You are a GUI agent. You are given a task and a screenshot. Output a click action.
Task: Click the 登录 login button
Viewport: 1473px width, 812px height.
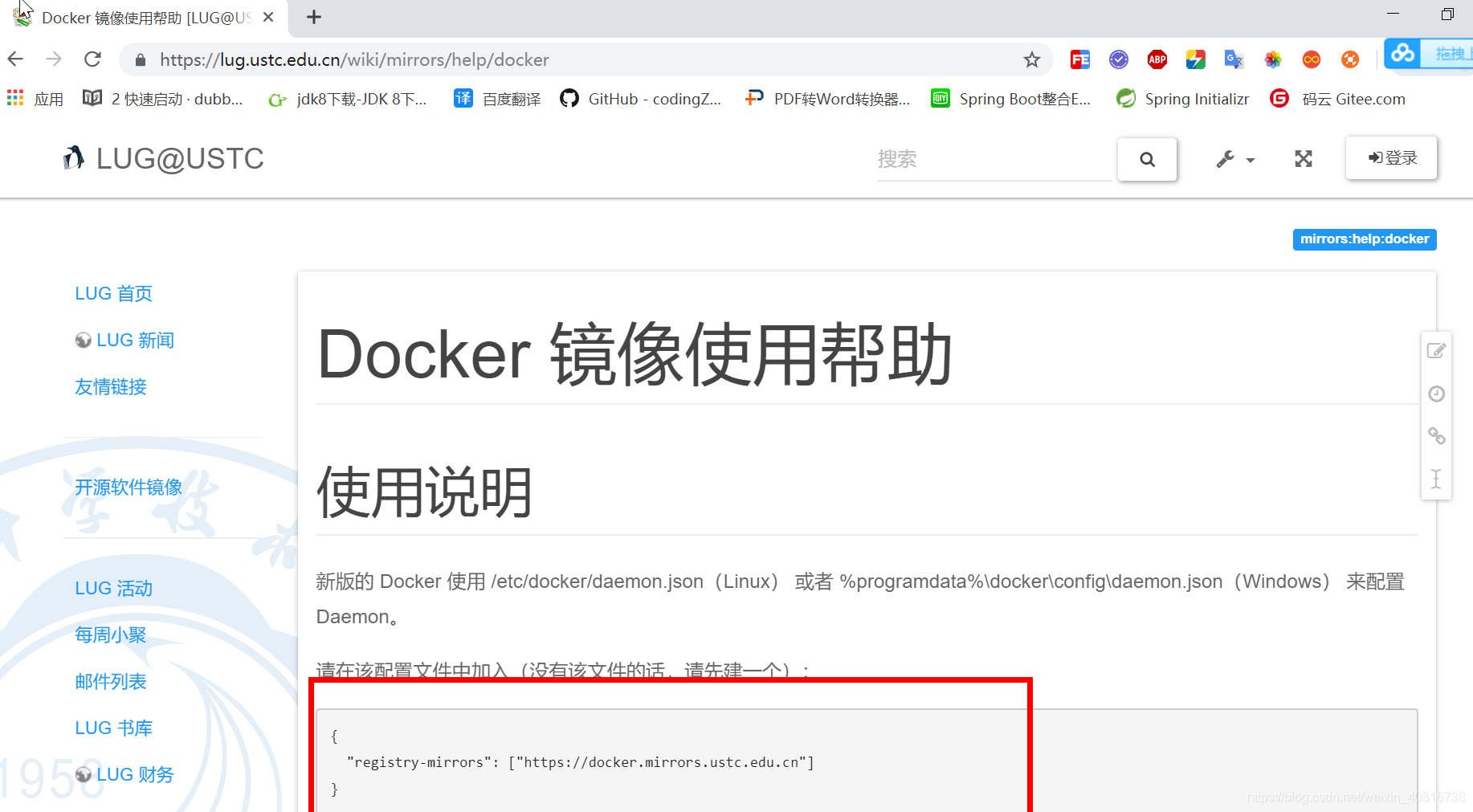(1391, 157)
